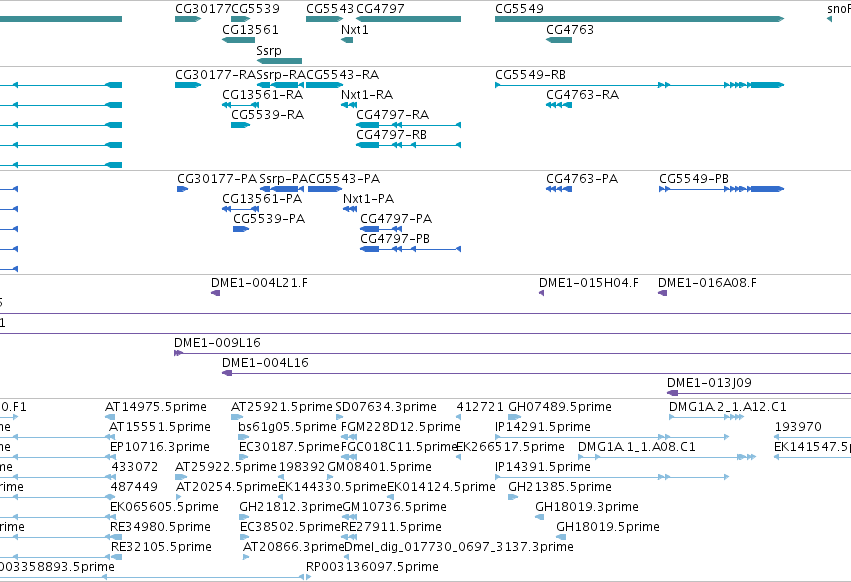Click the CG4797-RB transcript label
This screenshot has width=851, height=582.
coord(391,135)
